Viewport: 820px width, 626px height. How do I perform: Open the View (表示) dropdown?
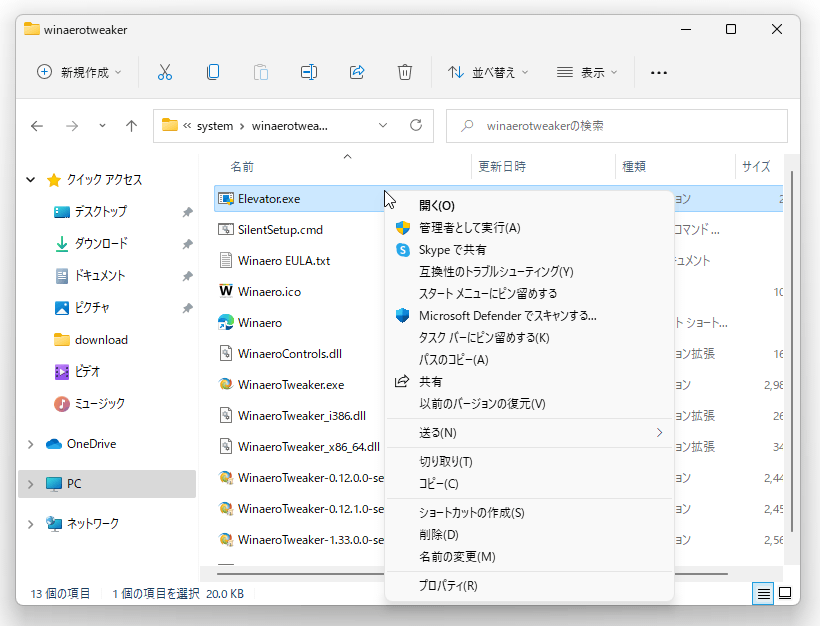click(x=587, y=72)
